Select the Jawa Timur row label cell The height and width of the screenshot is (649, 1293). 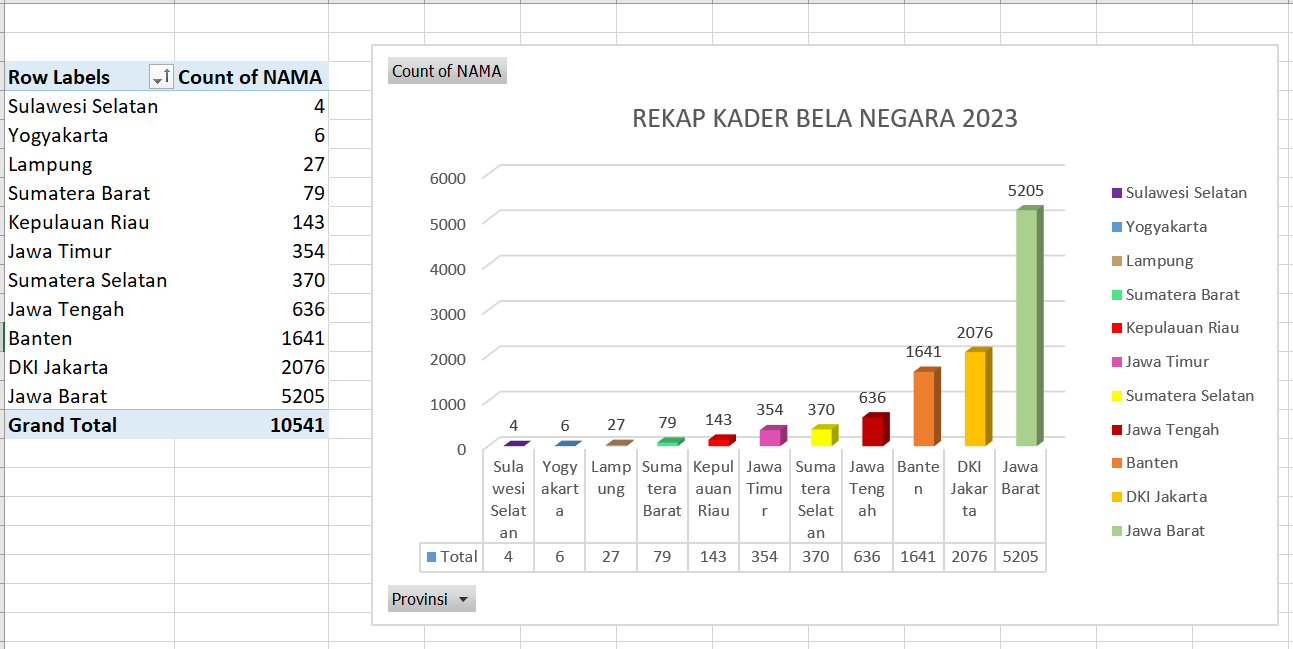tap(60, 251)
